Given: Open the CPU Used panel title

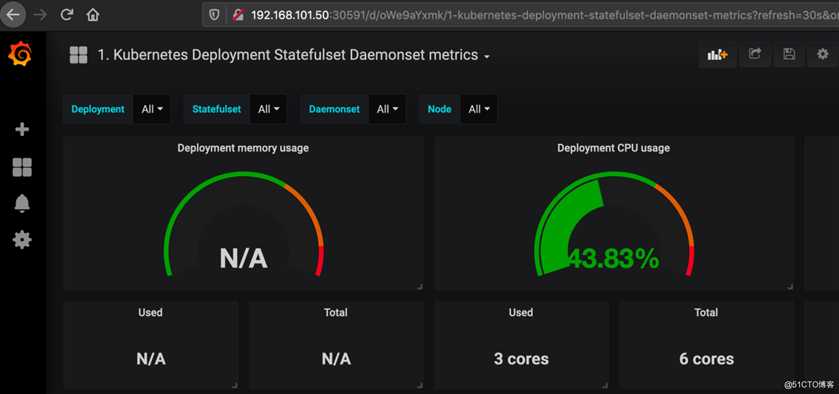Looking at the screenshot, I should 521,312.
